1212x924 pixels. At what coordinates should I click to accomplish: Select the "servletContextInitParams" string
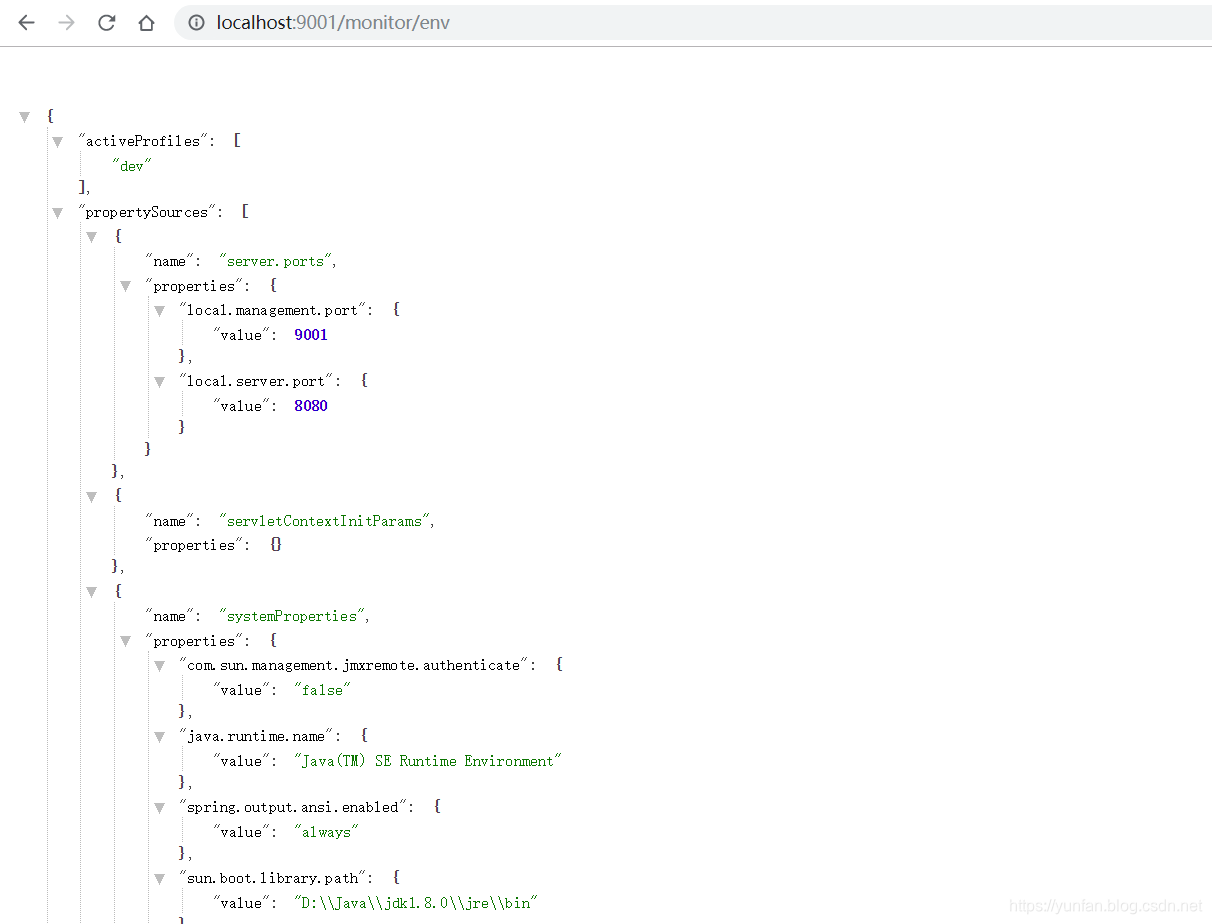(325, 521)
